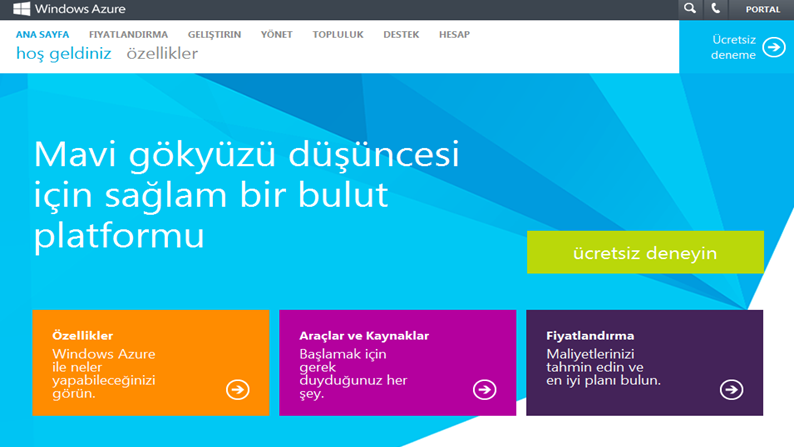Open search via magnifier icon

pos(690,9)
